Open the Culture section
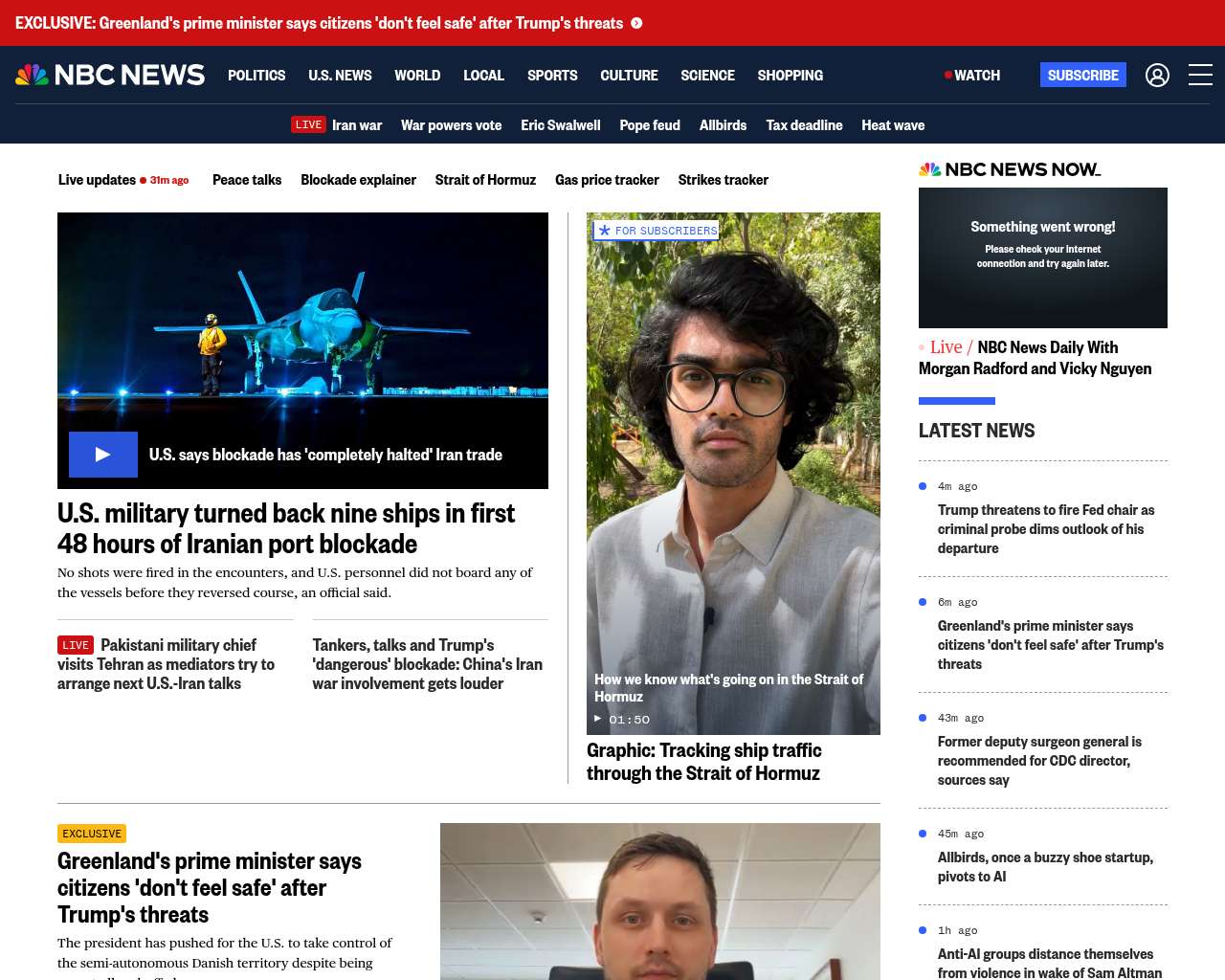Screen dimensions: 1225x980 [629, 75]
